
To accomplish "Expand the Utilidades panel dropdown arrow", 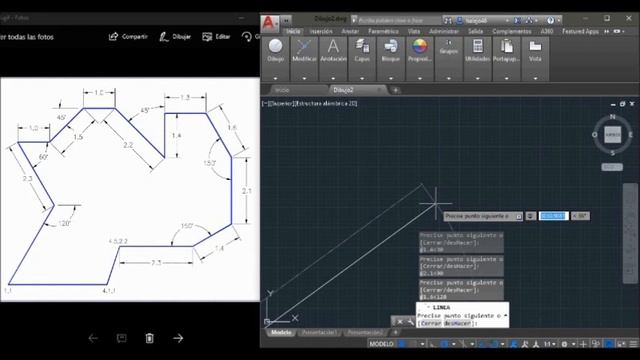I will coord(478,78).
